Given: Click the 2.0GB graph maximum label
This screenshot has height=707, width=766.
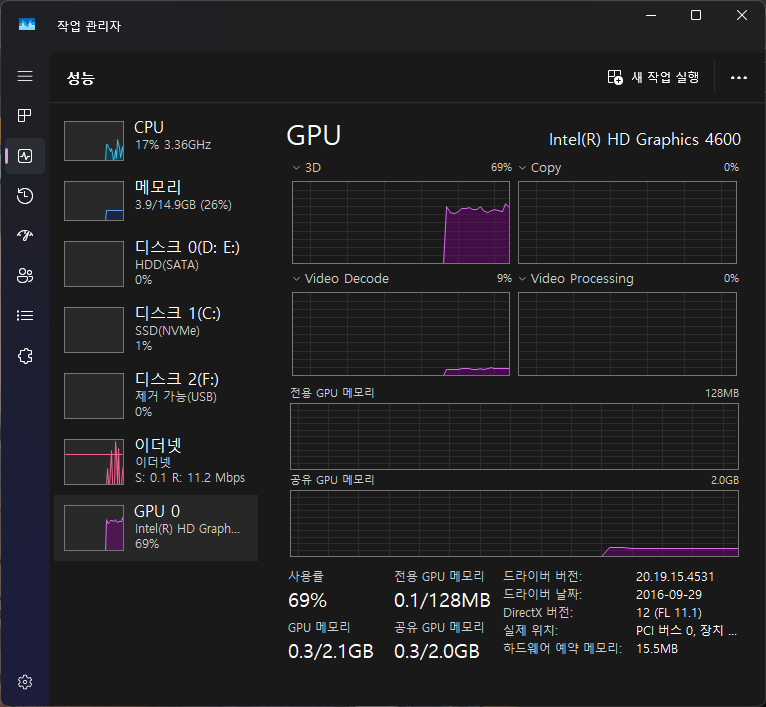Looking at the screenshot, I should [724, 480].
